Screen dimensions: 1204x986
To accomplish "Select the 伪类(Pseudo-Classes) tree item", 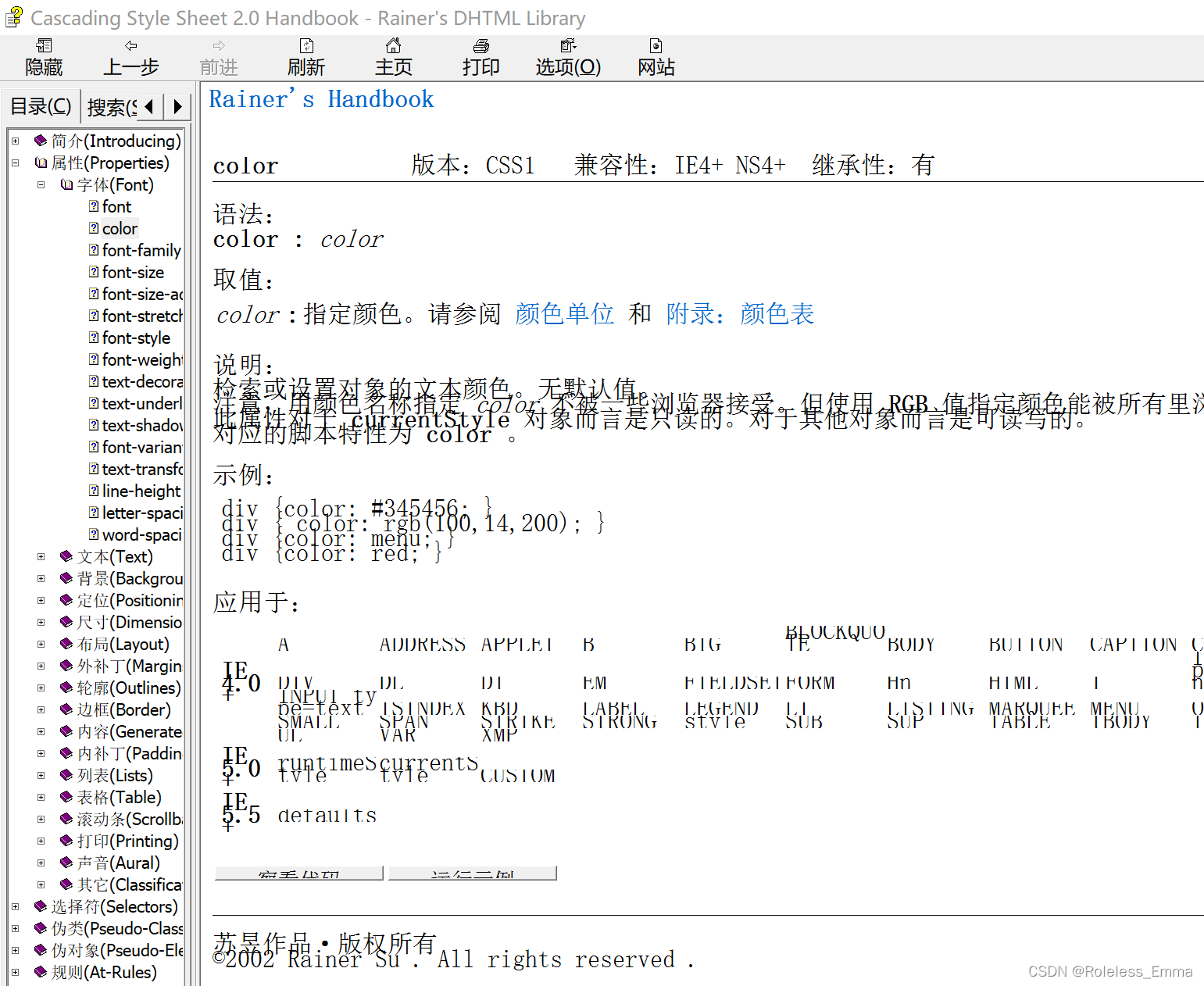I will (x=117, y=928).
